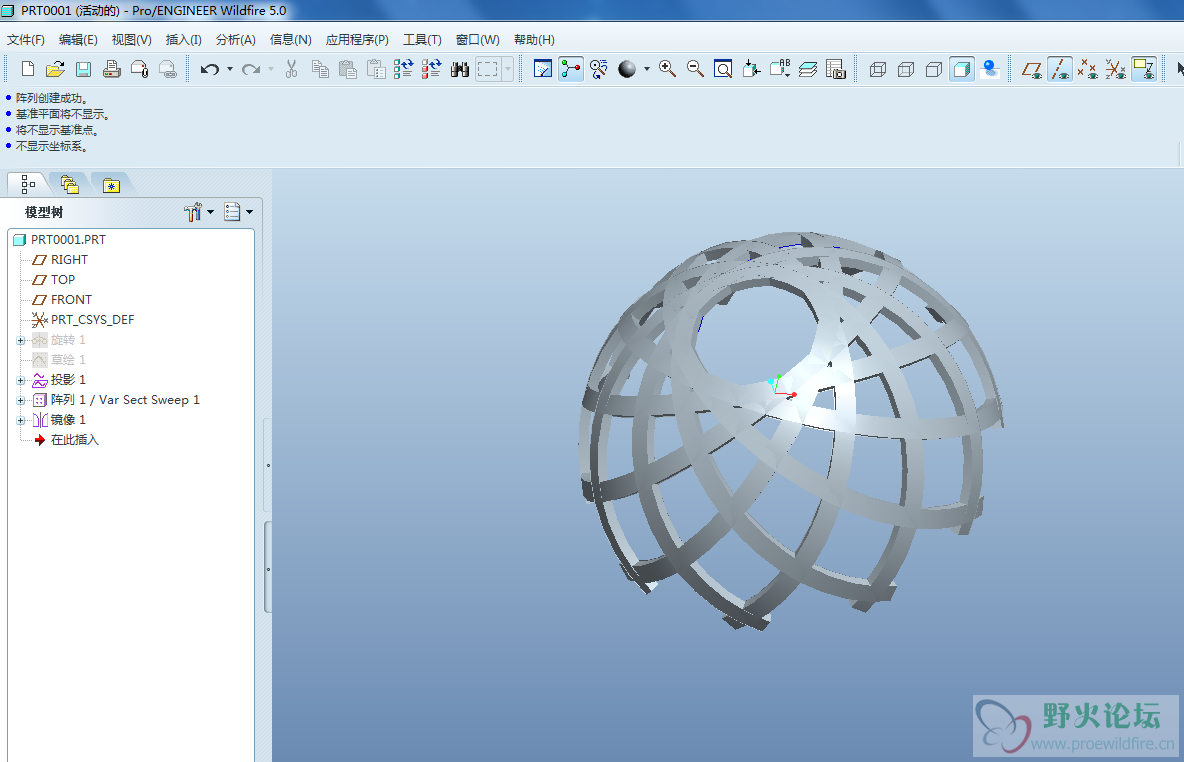Viewport: 1184px width, 762px height.
Task: Switch to hidden line display mode
Action: click(905, 69)
